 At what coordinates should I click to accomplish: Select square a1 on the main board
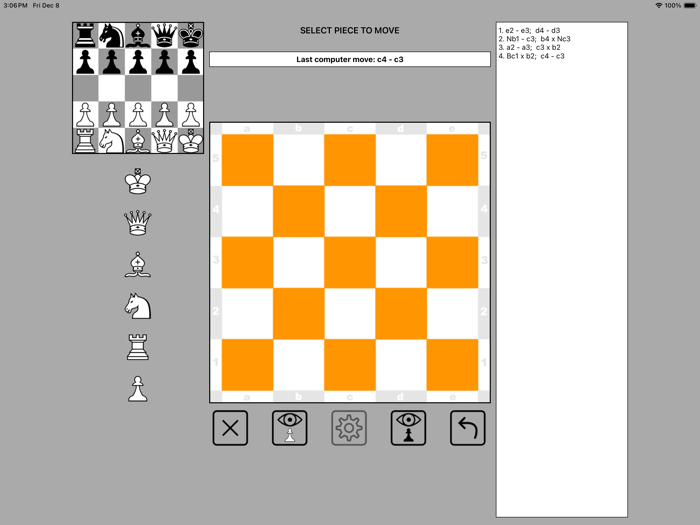click(248, 365)
